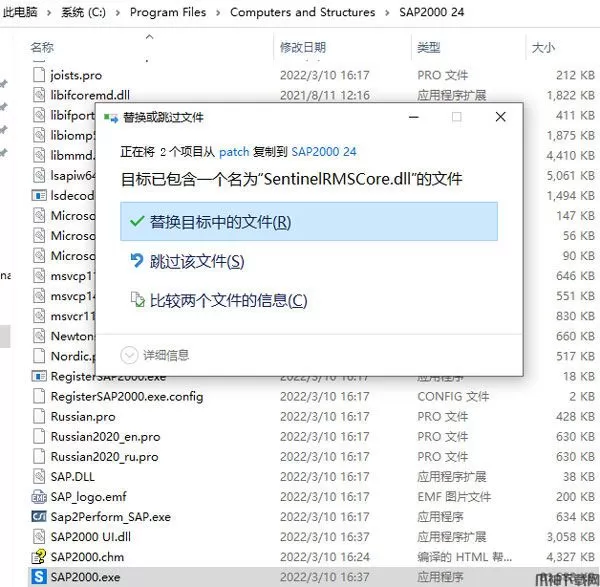The height and width of the screenshot is (587, 600).
Task: Click the CONFIG file type cell
Action: click(x=453, y=396)
